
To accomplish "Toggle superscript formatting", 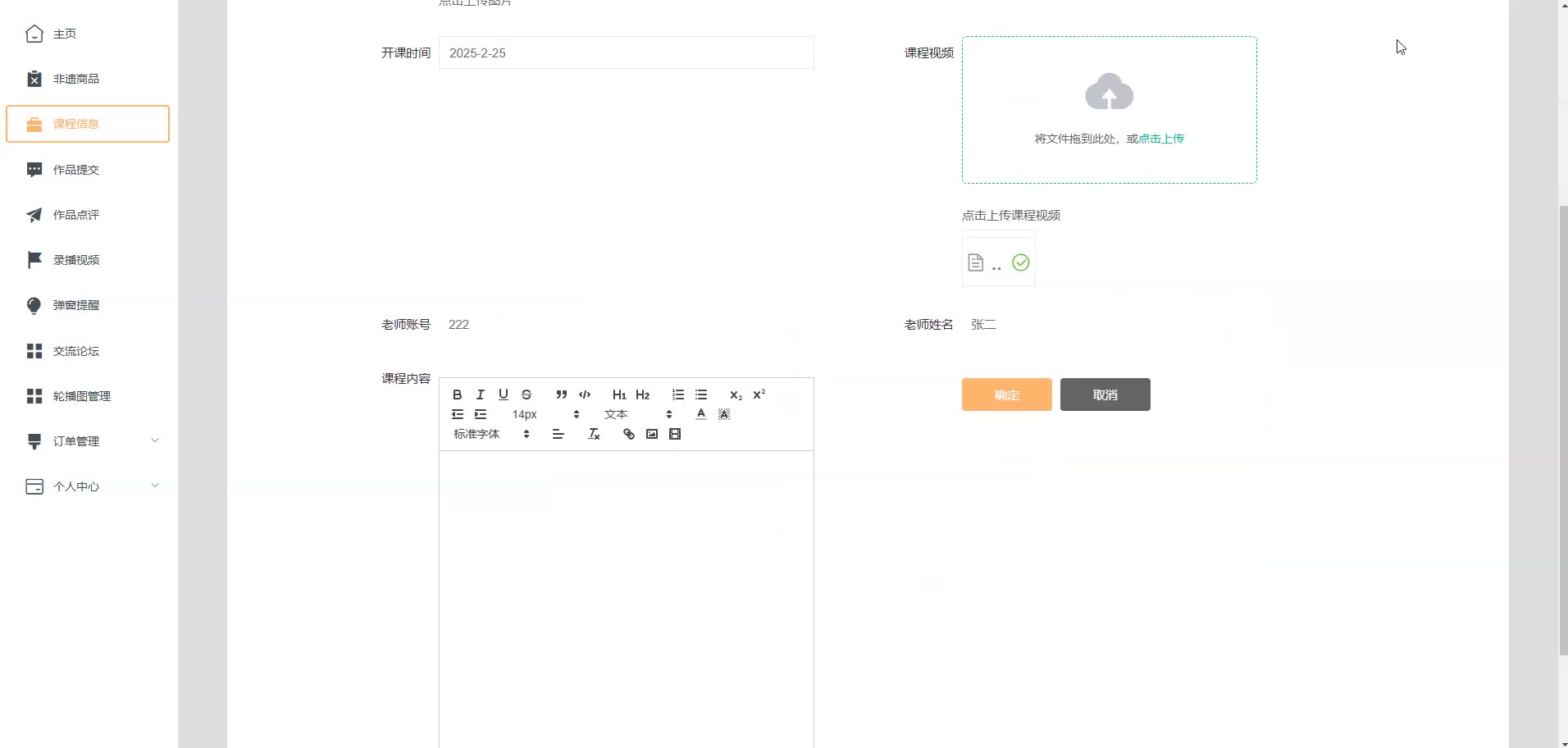I will click(759, 395).
